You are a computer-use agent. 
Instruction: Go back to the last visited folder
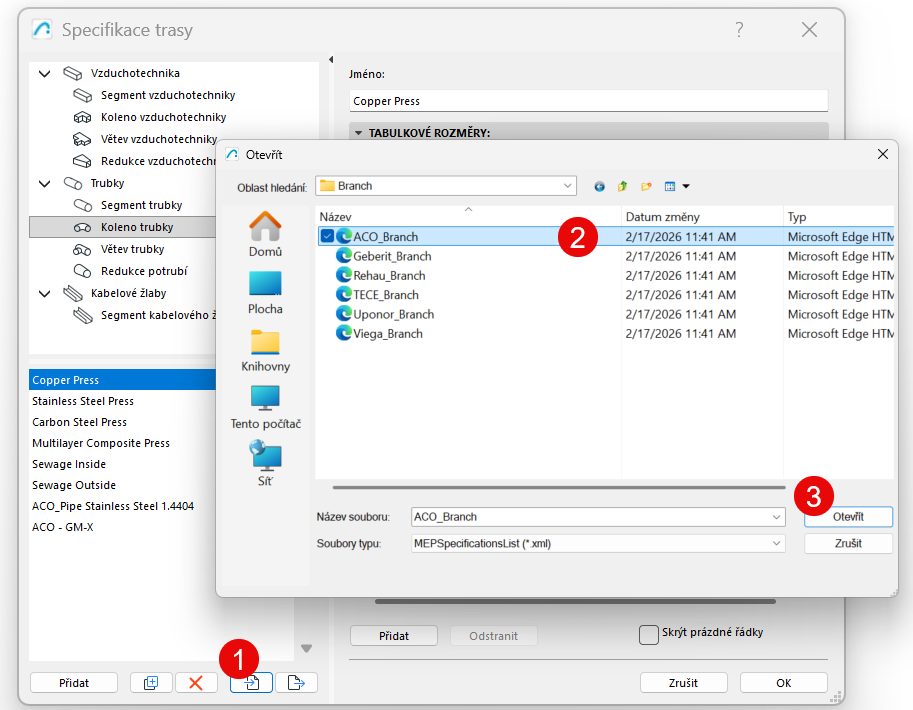[x=599, y=186]
